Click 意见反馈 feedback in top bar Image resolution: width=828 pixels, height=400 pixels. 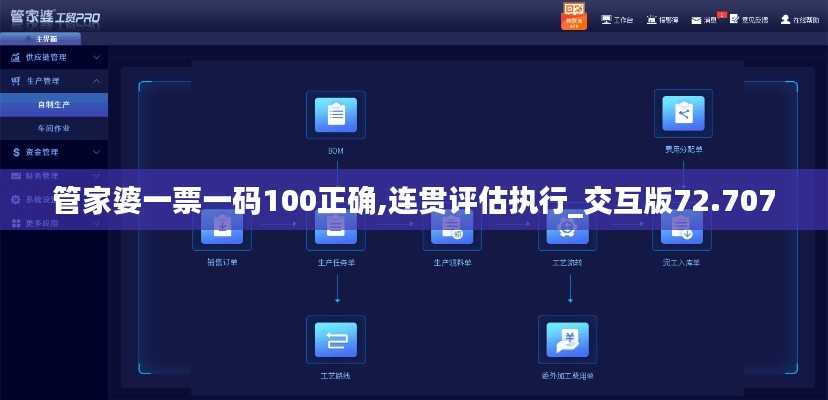click(749, 19)
